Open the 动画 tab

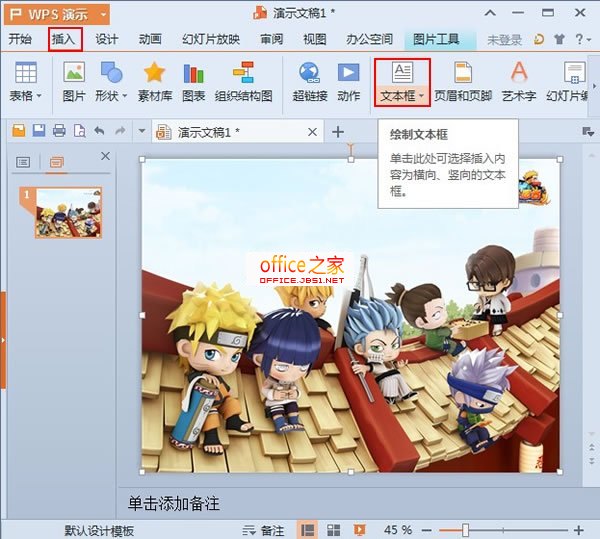pyautogui.click(x=150, y=39)
